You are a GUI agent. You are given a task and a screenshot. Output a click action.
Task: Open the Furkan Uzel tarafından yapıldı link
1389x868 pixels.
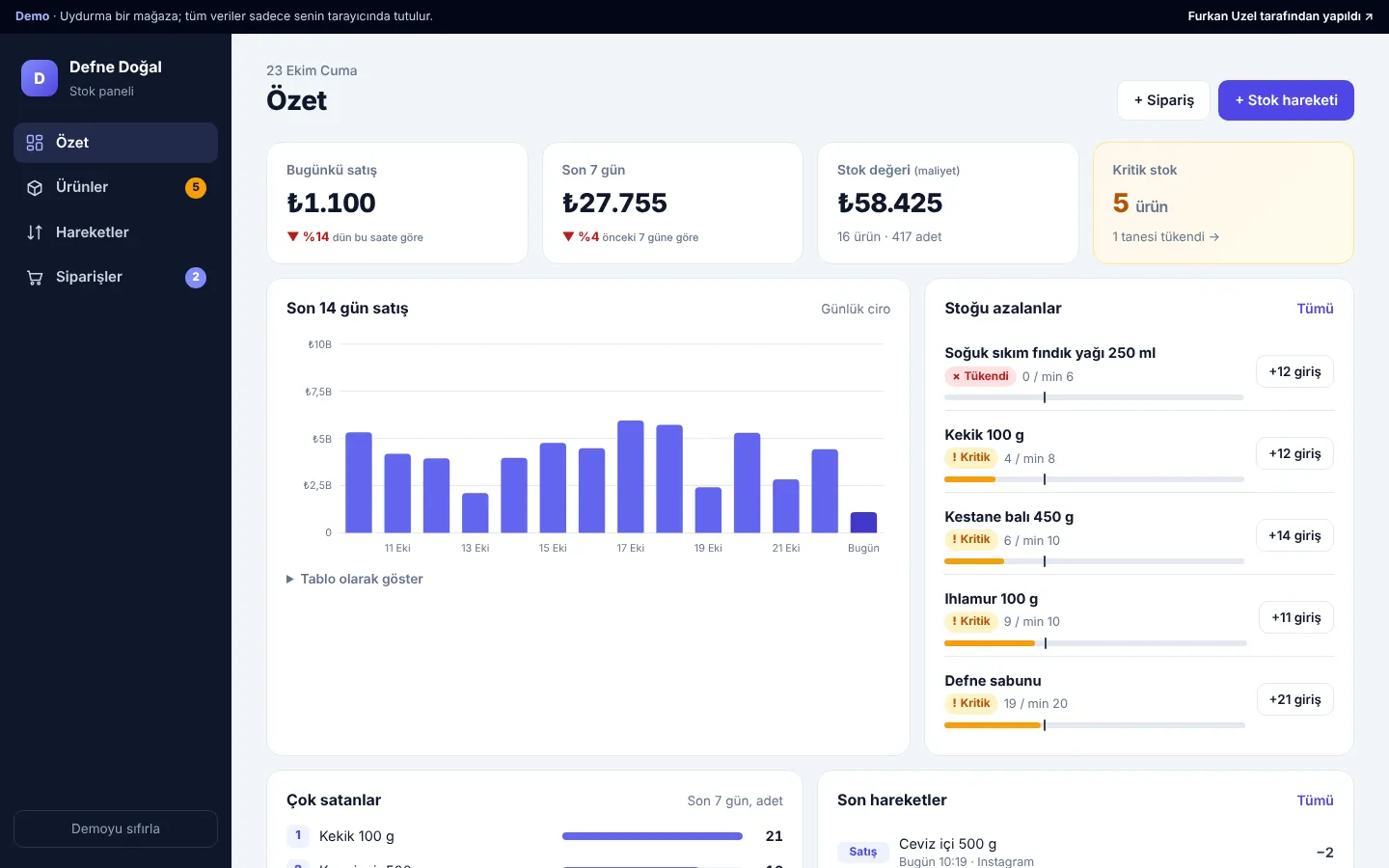click(x=1280, y=16)
